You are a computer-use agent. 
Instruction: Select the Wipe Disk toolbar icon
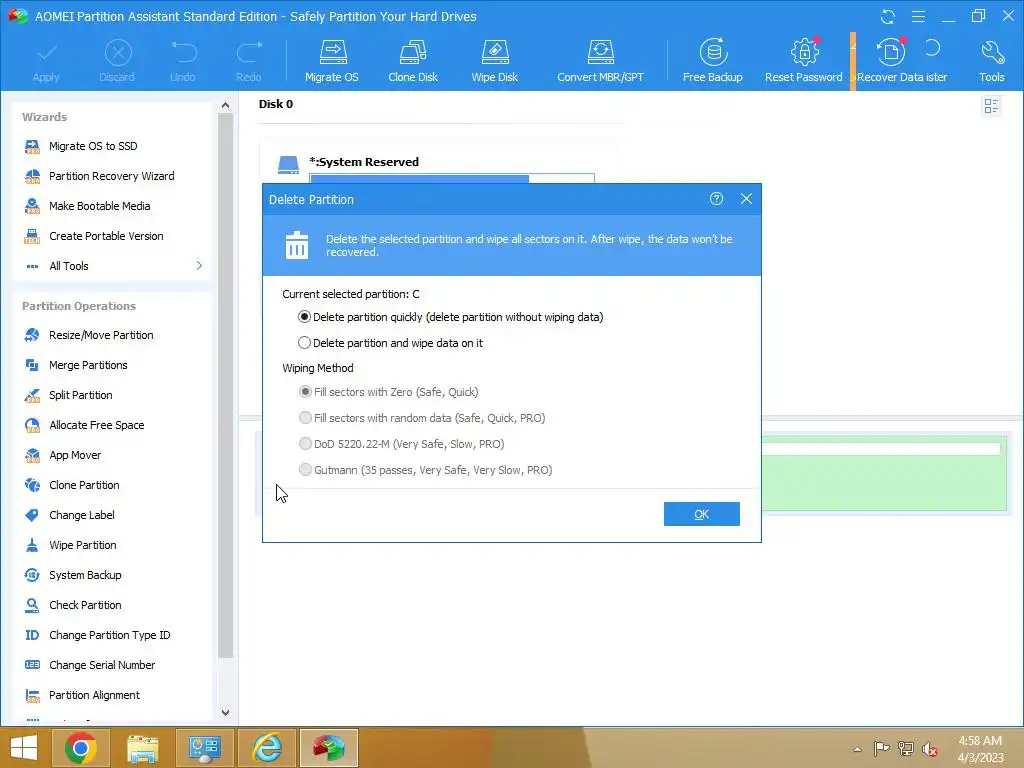tap(494, 61)
